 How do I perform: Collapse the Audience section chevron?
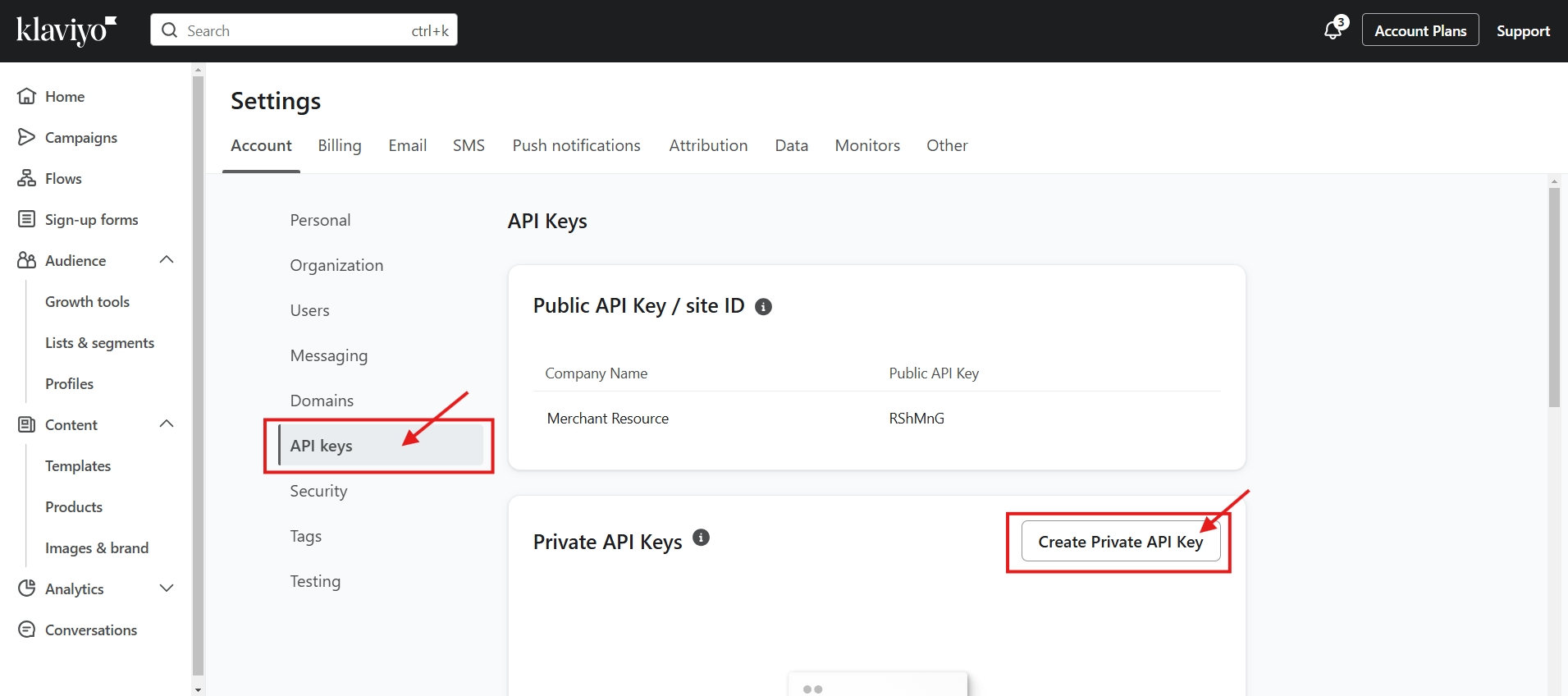coord(167,260)
